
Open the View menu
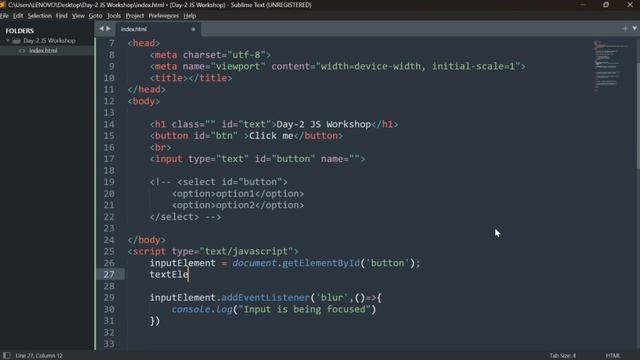(78, 16)
